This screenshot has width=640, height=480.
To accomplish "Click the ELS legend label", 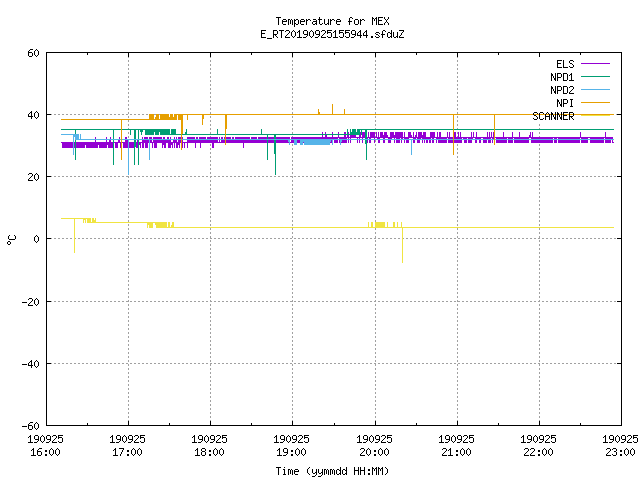I will 565,64.
